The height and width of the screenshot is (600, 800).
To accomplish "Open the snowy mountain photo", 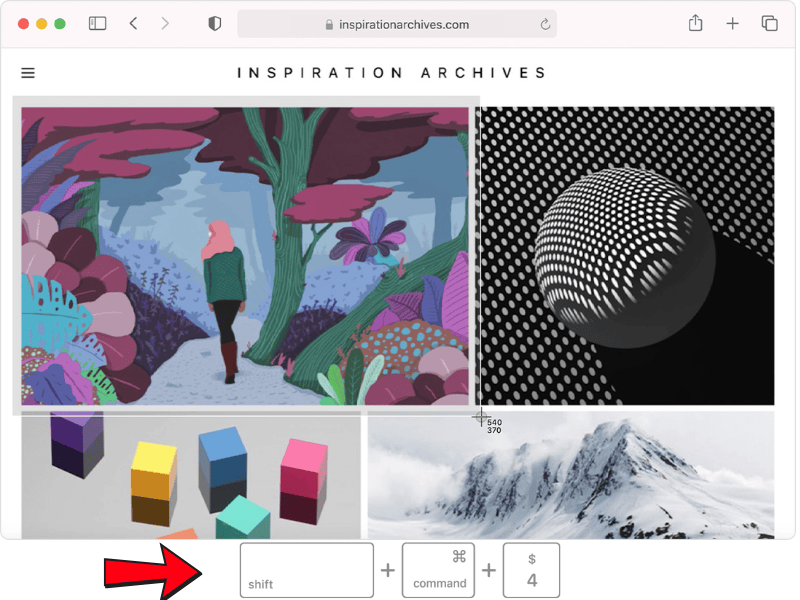I will [570, 475].
